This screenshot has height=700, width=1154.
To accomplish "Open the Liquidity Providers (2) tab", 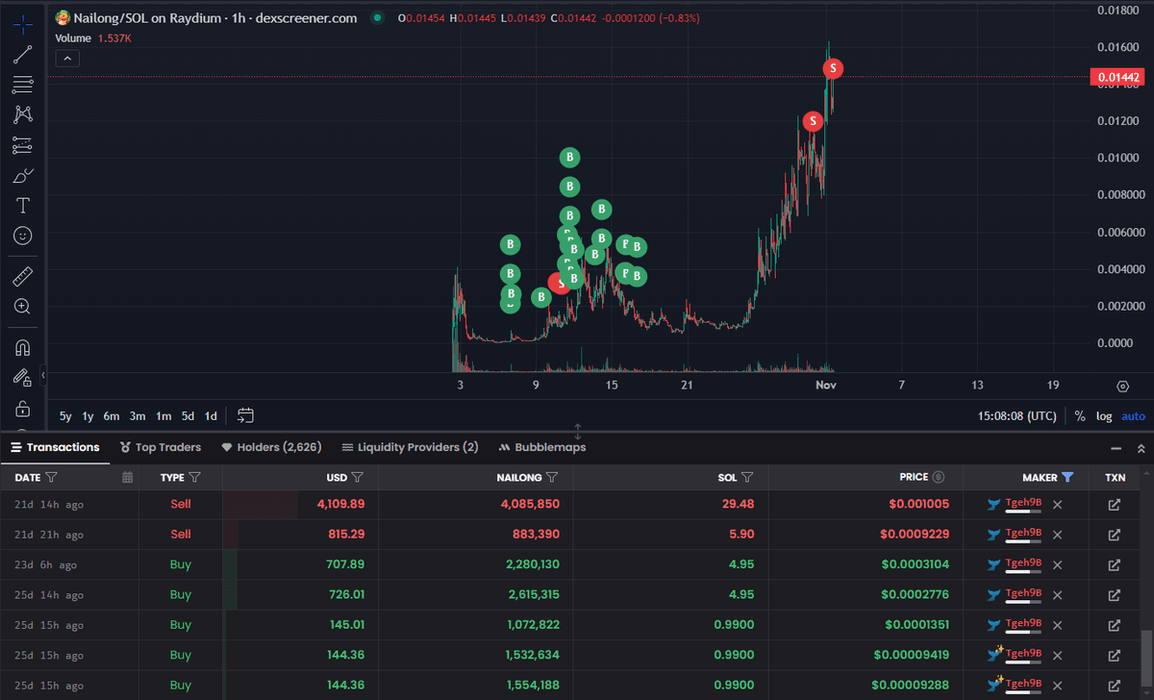I will pyautogui.click(x=410, y=447).
